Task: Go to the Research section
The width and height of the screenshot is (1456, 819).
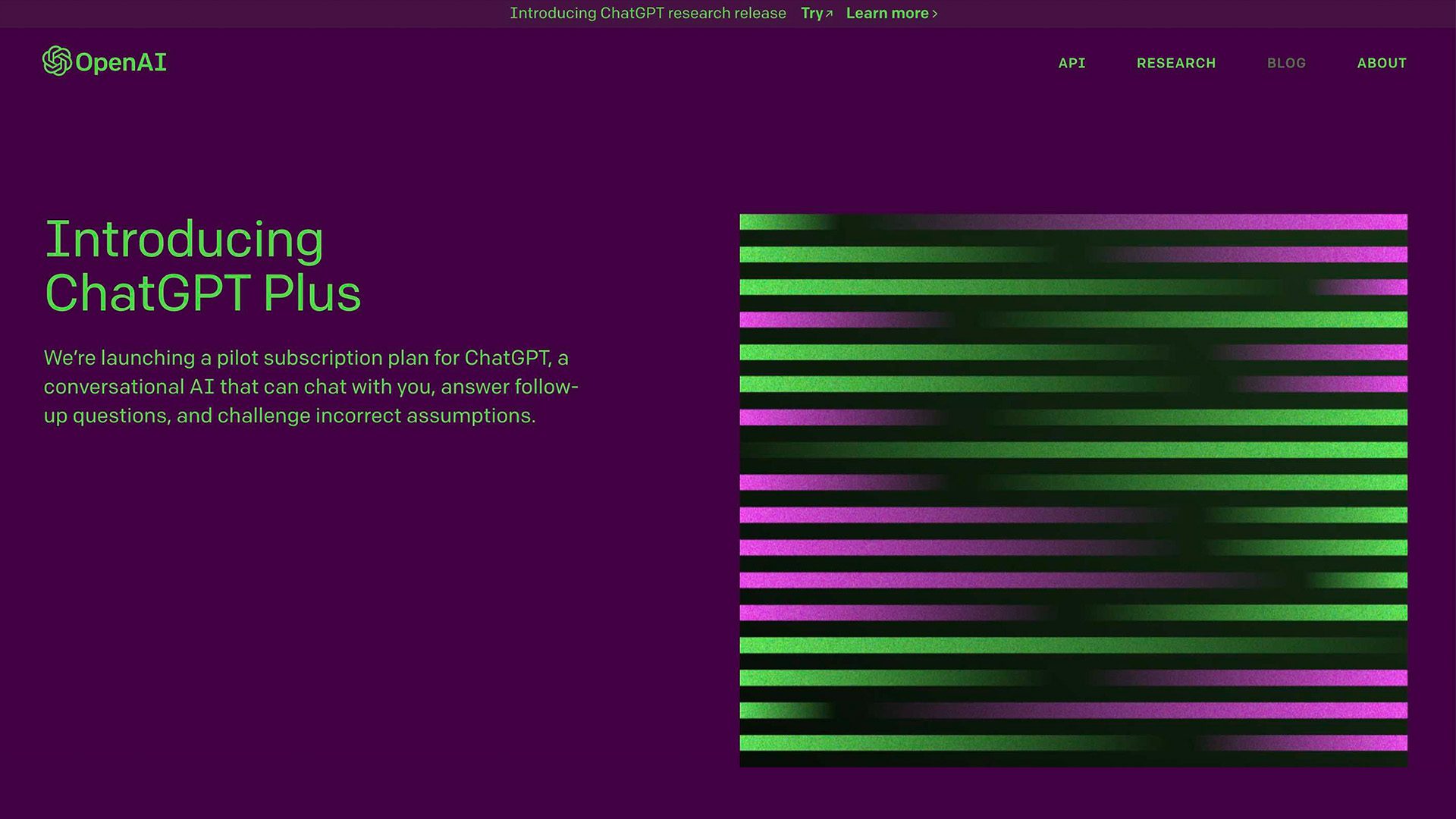Action: click(1175, 63)
